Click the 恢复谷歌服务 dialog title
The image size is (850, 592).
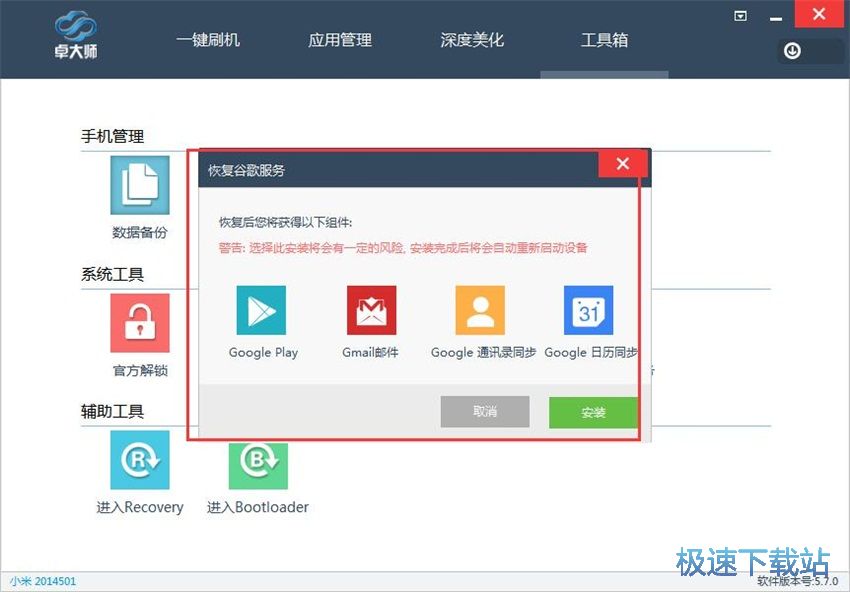[246, 170]
